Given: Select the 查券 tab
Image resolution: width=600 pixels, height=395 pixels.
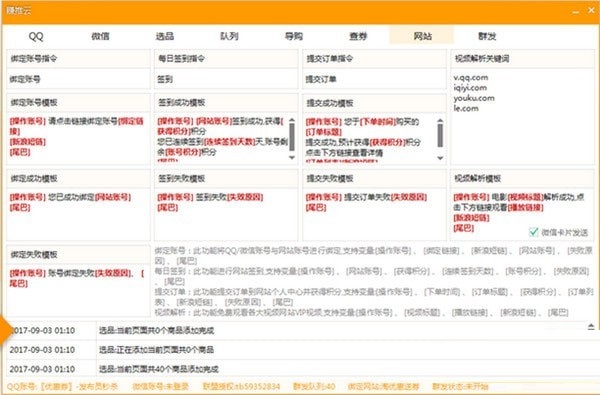Looking at the screenshot, I should click(x=358, y=36).
